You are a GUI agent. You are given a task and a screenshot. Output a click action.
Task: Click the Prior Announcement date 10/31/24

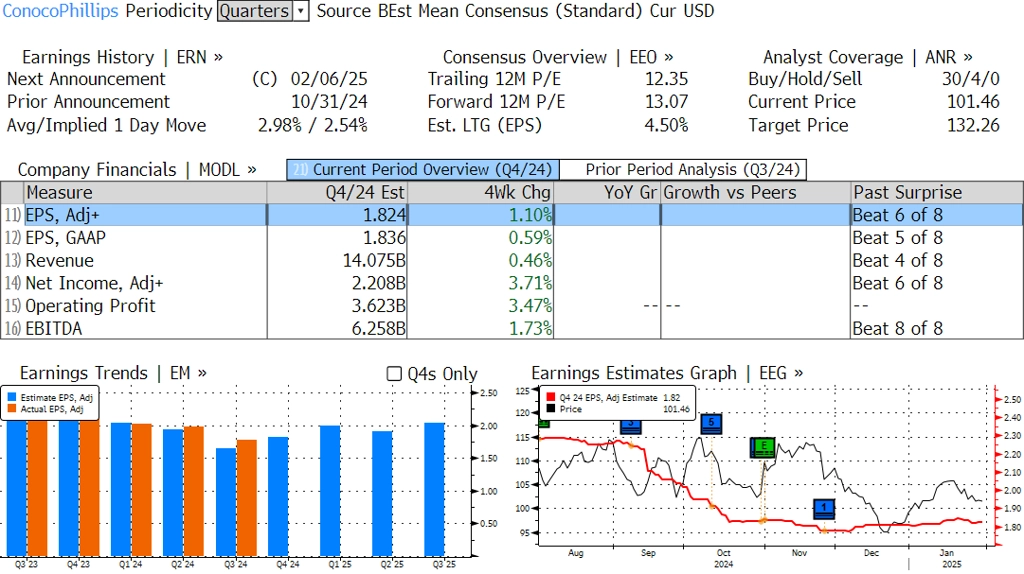pos(329,102)
